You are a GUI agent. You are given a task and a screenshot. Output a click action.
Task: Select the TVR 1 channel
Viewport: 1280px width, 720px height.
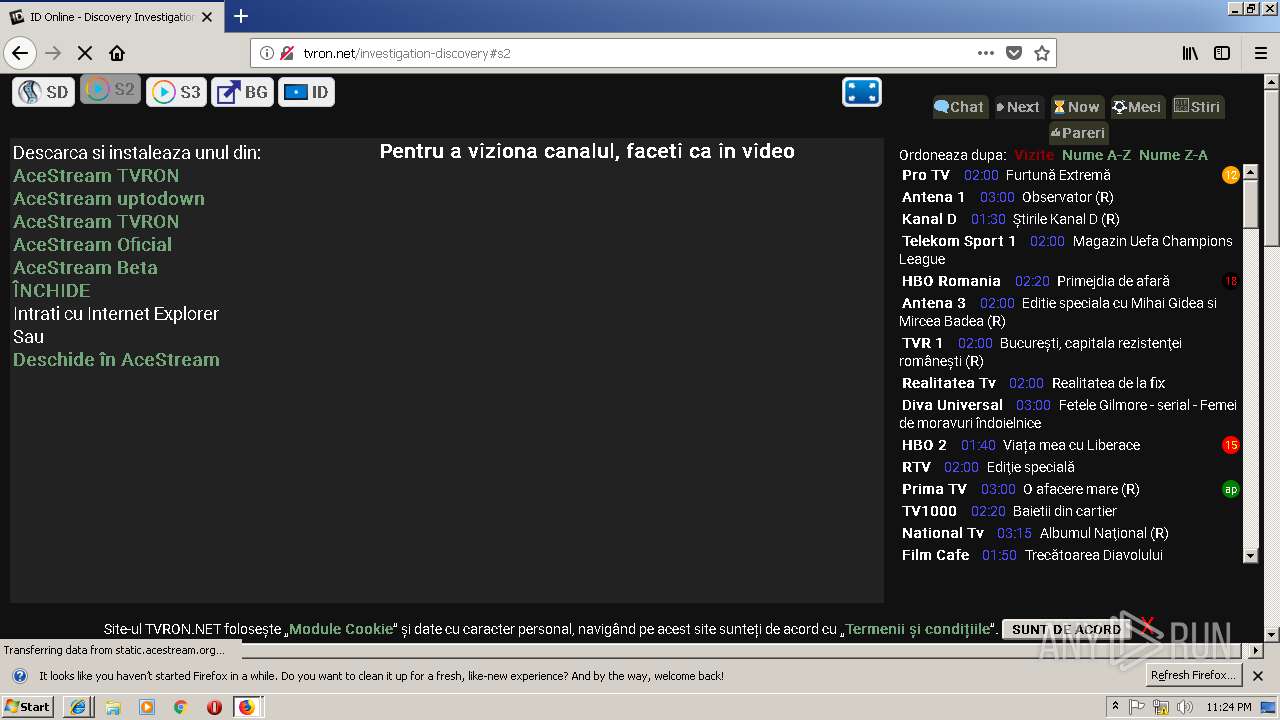[922, 343]
